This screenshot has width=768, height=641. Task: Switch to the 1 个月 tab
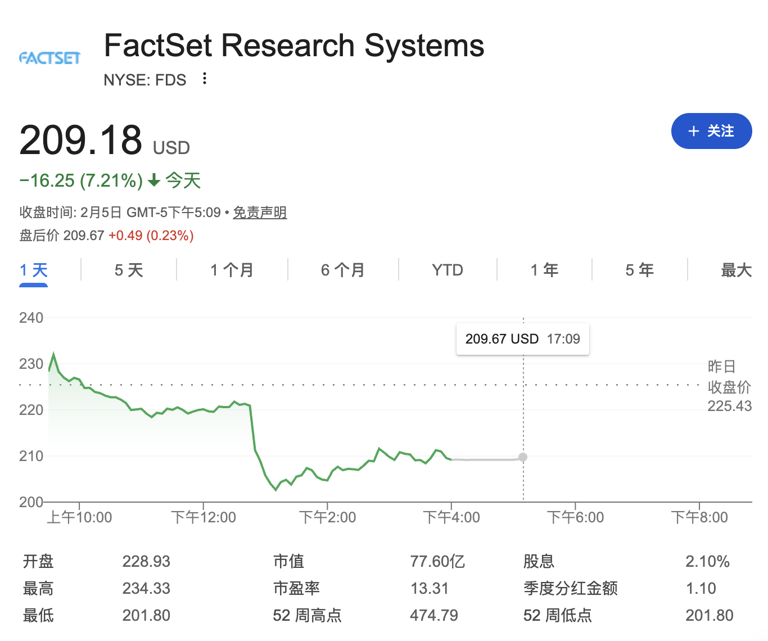pos(232,270)
